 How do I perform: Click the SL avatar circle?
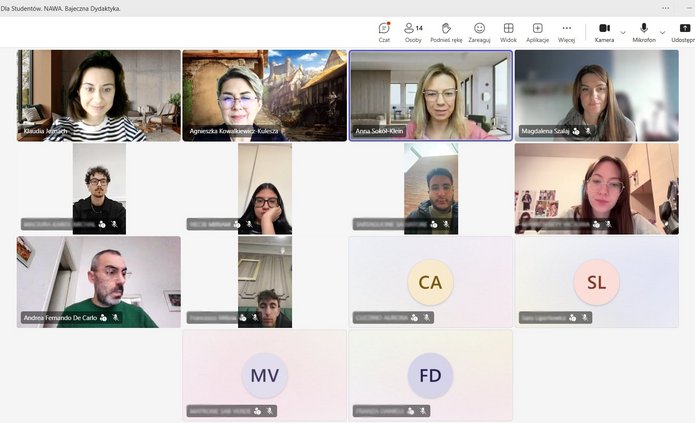pyautogui.click(x=596, y=282)
